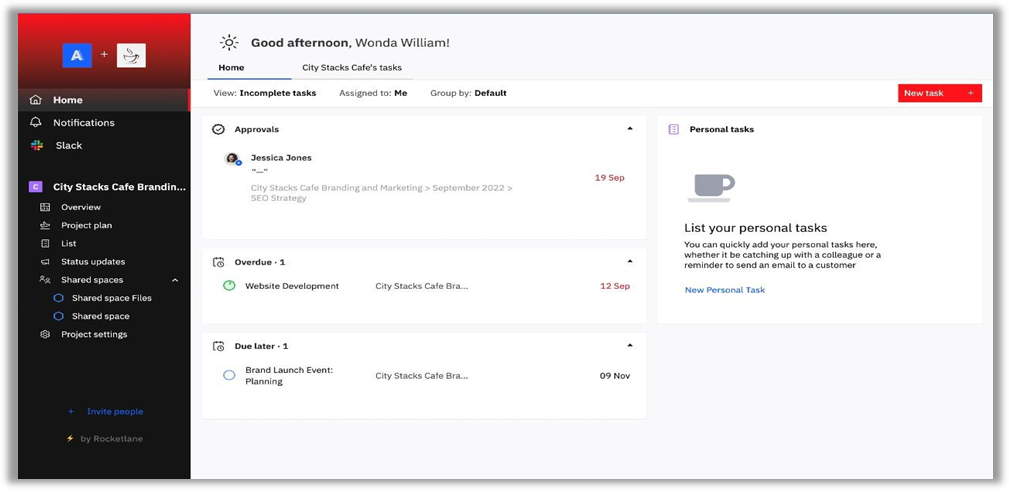Click the New Personal Task link
The image size is (1009, 492).
[724, 290]
